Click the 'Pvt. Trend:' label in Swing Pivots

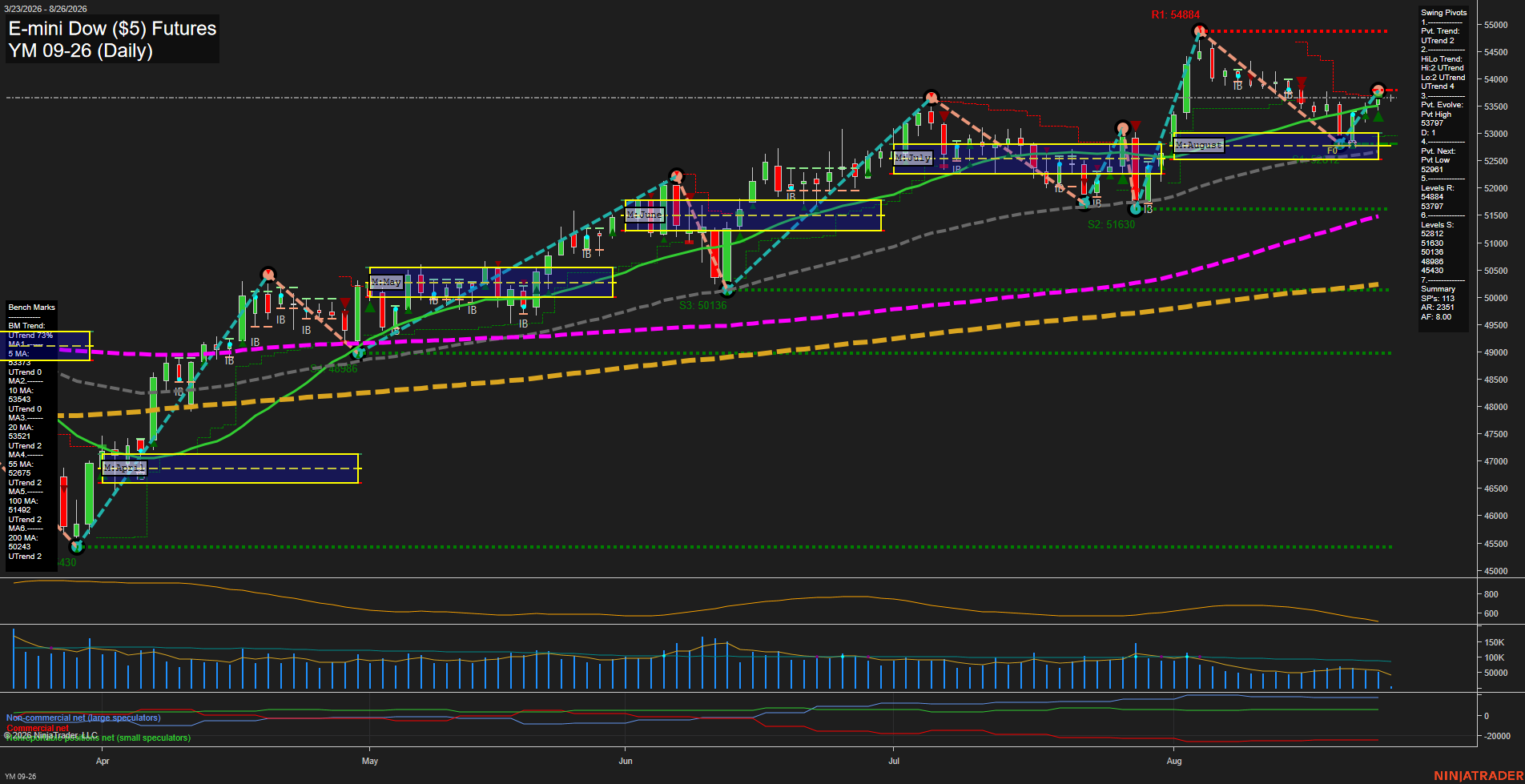[x=1440, y=31]
